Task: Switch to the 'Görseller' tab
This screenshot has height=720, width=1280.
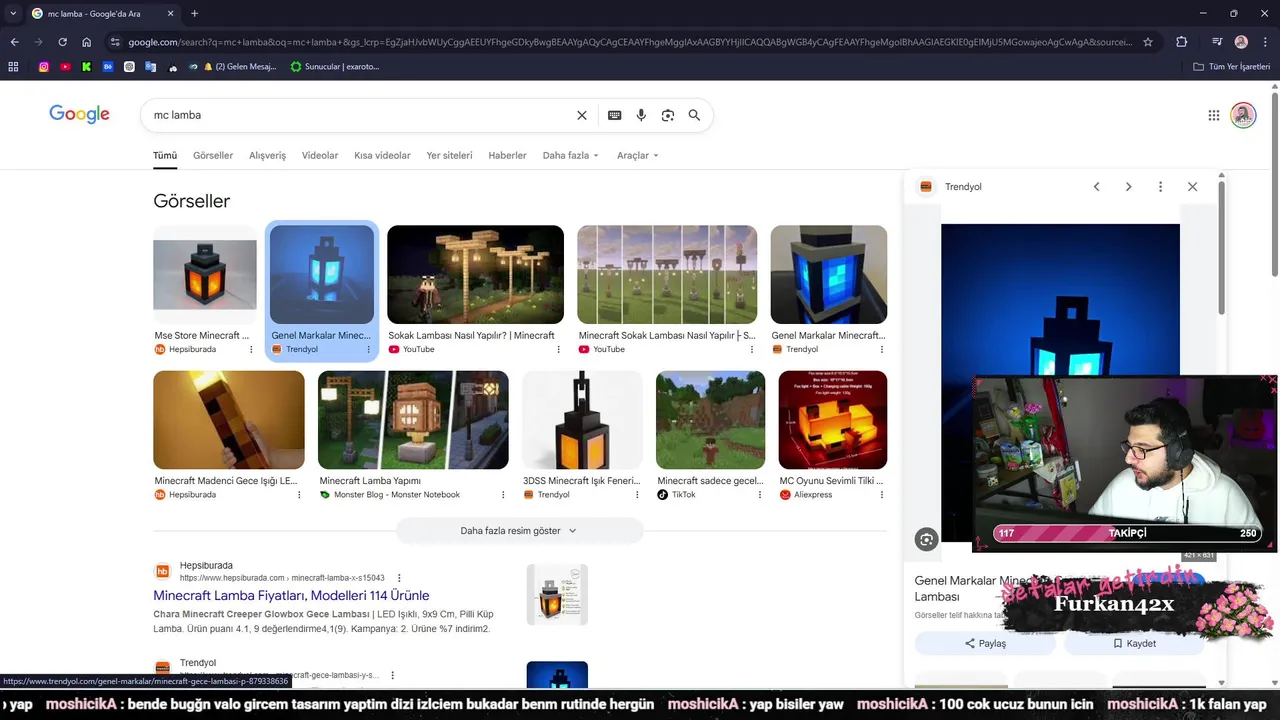Action: click(x=213, y=155)
